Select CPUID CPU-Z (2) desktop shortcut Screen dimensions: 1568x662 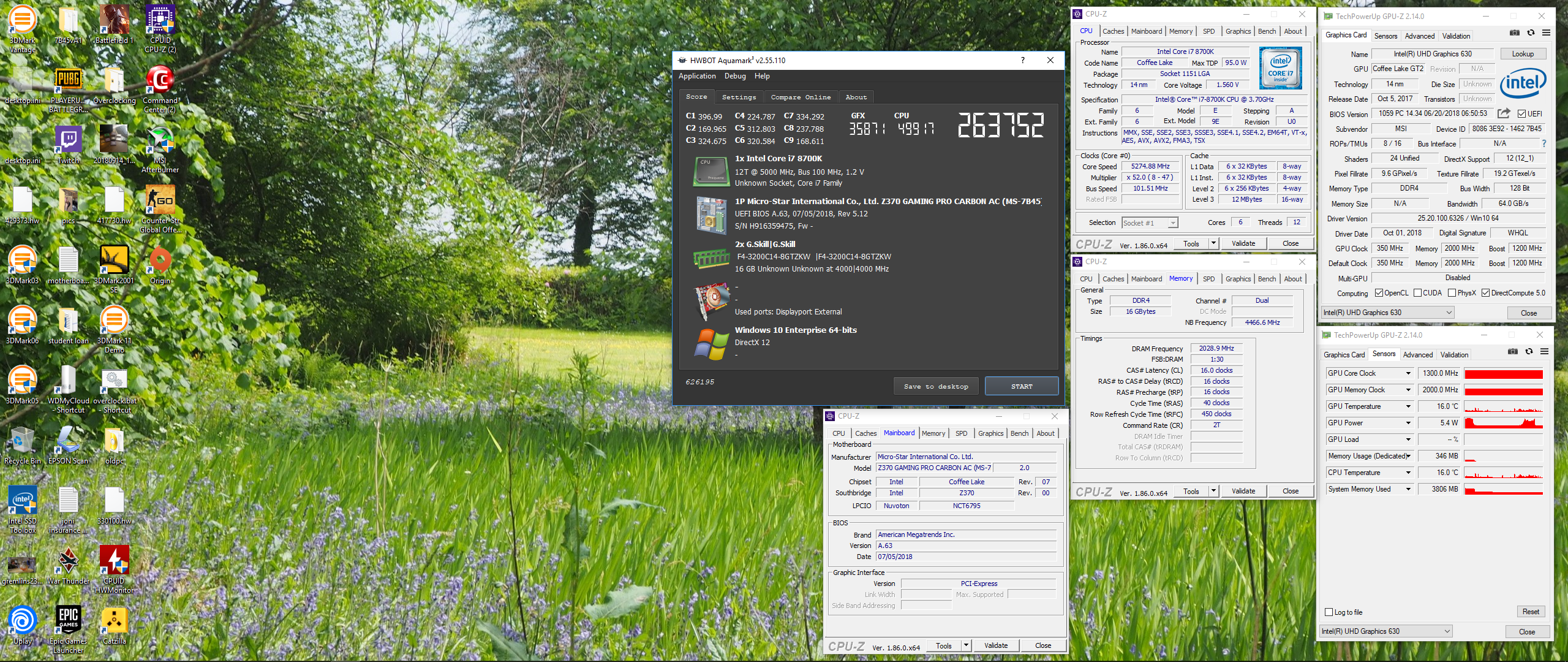pos(160,29)
